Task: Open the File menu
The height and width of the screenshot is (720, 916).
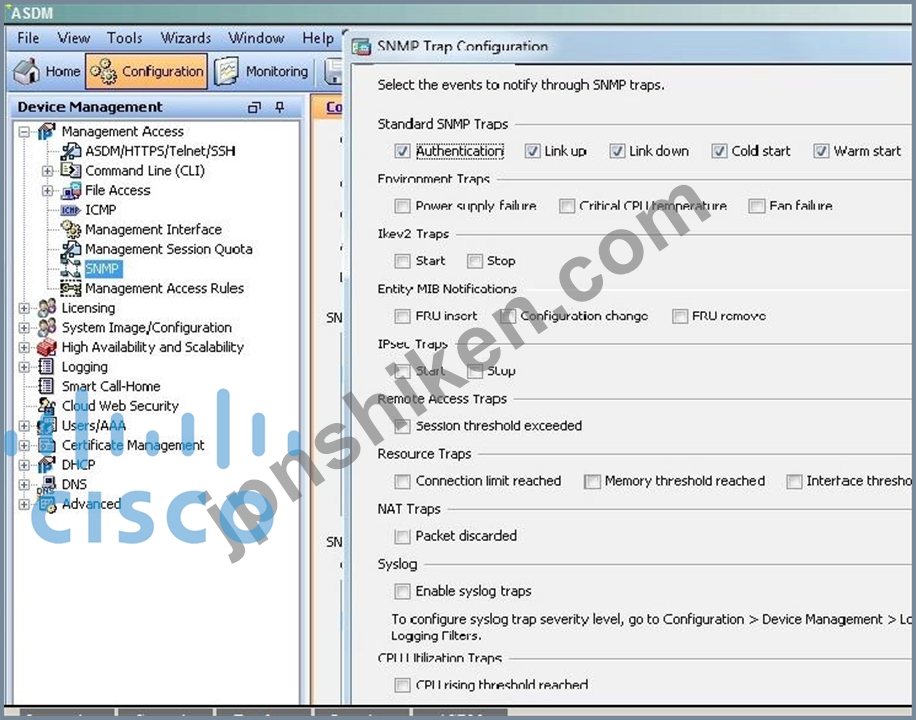Action: click(28, 38)
